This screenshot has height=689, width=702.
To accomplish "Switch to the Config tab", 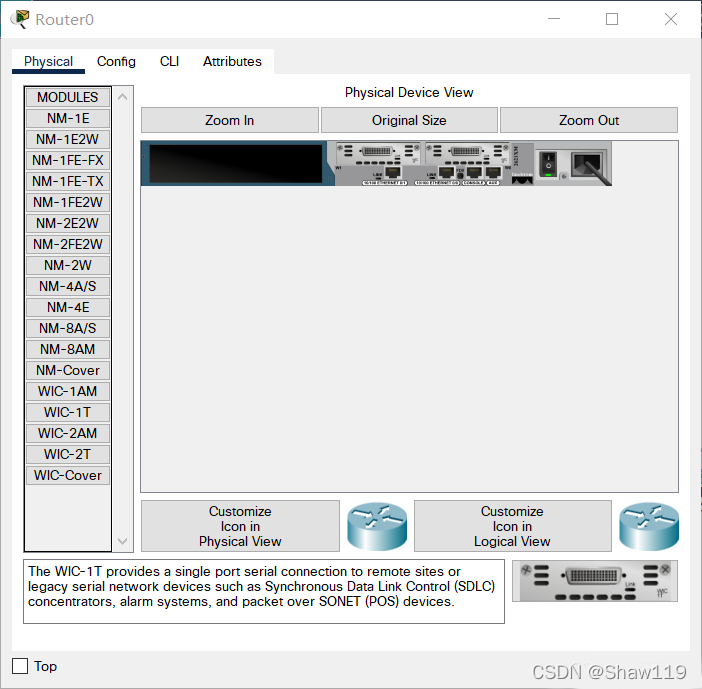I will click(x=116, y=61).
